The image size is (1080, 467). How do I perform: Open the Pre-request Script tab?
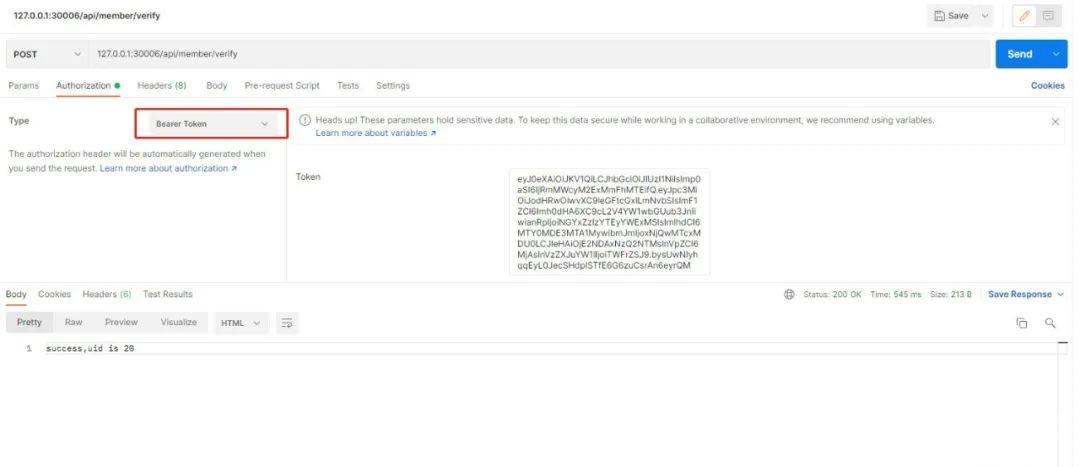282,85
